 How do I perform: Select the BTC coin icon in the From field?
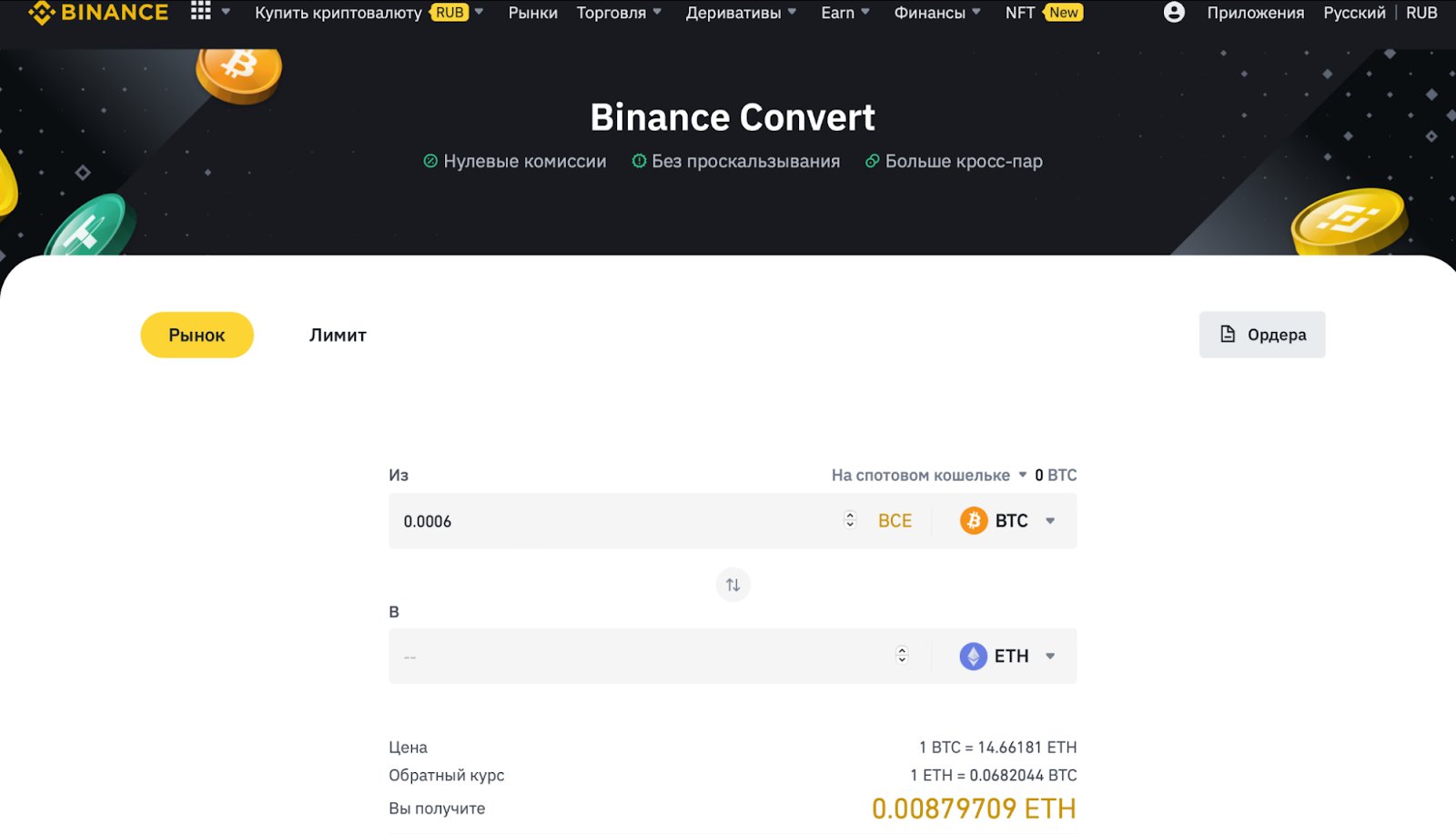(973, 520)
